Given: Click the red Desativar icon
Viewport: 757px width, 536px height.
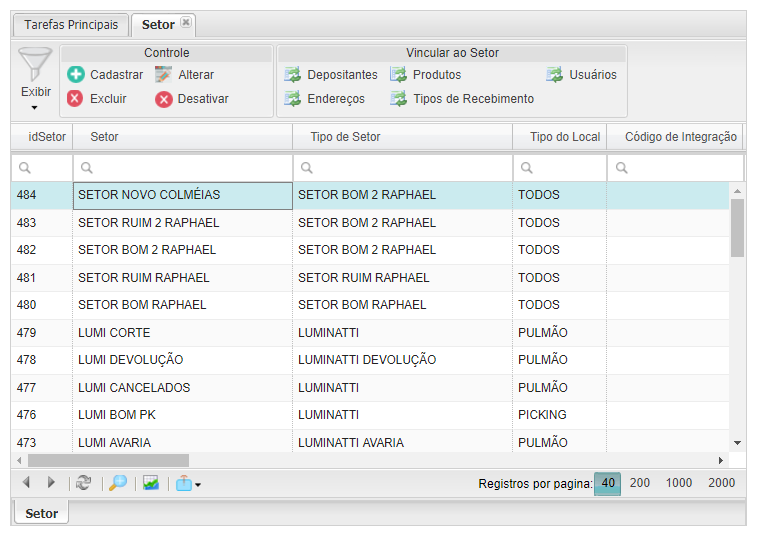Looking at the screenshot, I should pos(164,99).
